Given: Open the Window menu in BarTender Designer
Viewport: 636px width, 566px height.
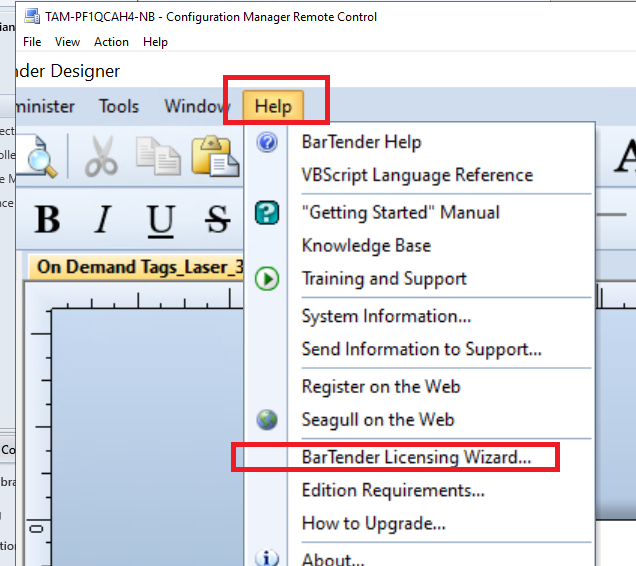Looking at the screenshot, I should [x=197, y=106].
